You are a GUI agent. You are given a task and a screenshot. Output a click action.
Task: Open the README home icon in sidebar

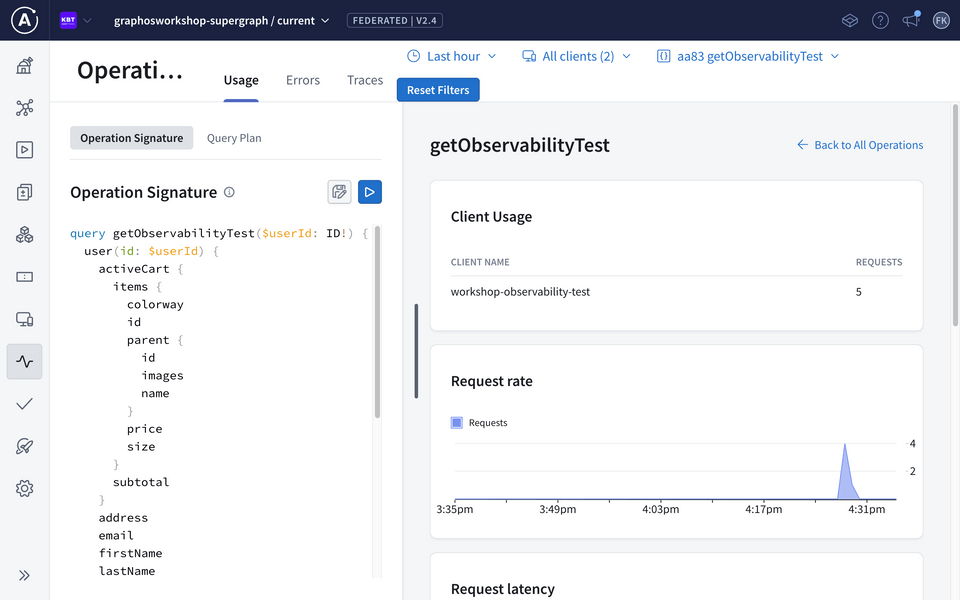click(24, 66)
